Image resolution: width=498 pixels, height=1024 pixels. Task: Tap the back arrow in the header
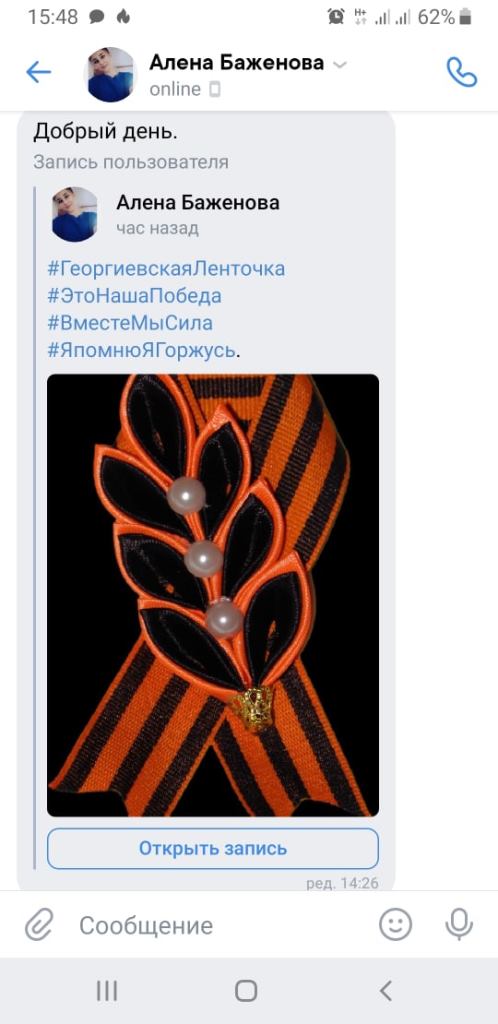click(x=38, y=72)
